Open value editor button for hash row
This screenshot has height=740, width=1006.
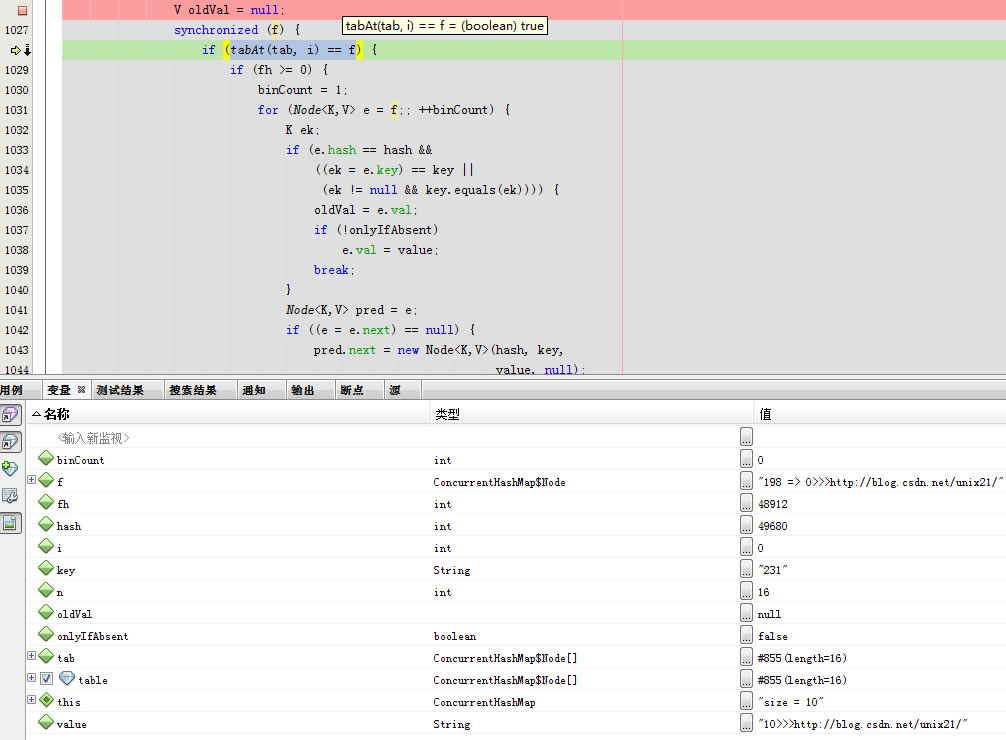(746, 525)
